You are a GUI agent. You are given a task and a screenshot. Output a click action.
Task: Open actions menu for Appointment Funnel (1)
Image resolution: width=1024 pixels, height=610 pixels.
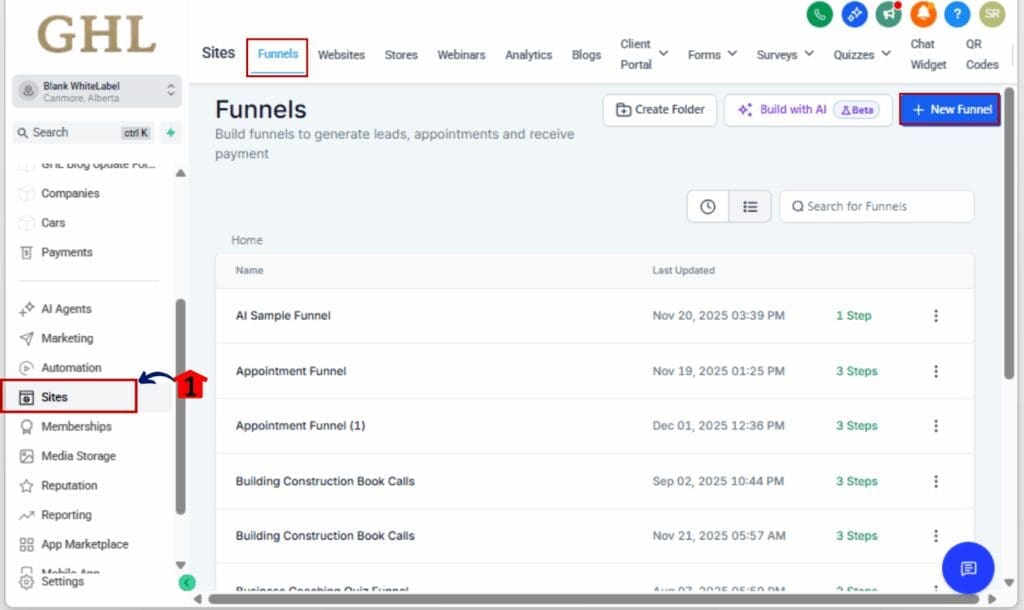click(x=936, y=426)
